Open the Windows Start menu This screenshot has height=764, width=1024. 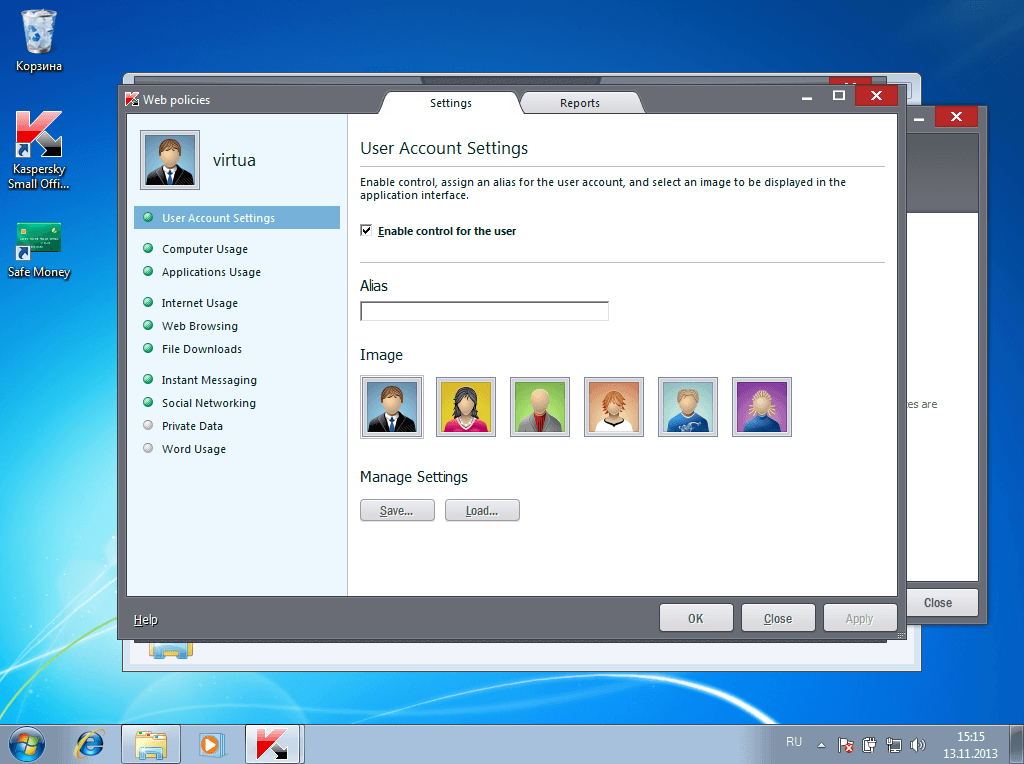click(x=27, y=744)
